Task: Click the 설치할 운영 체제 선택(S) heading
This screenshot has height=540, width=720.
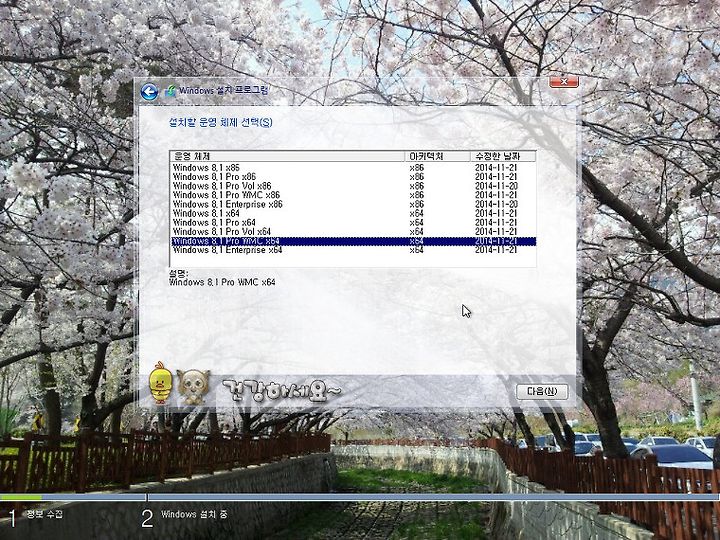Action: (x=221, y=122)
